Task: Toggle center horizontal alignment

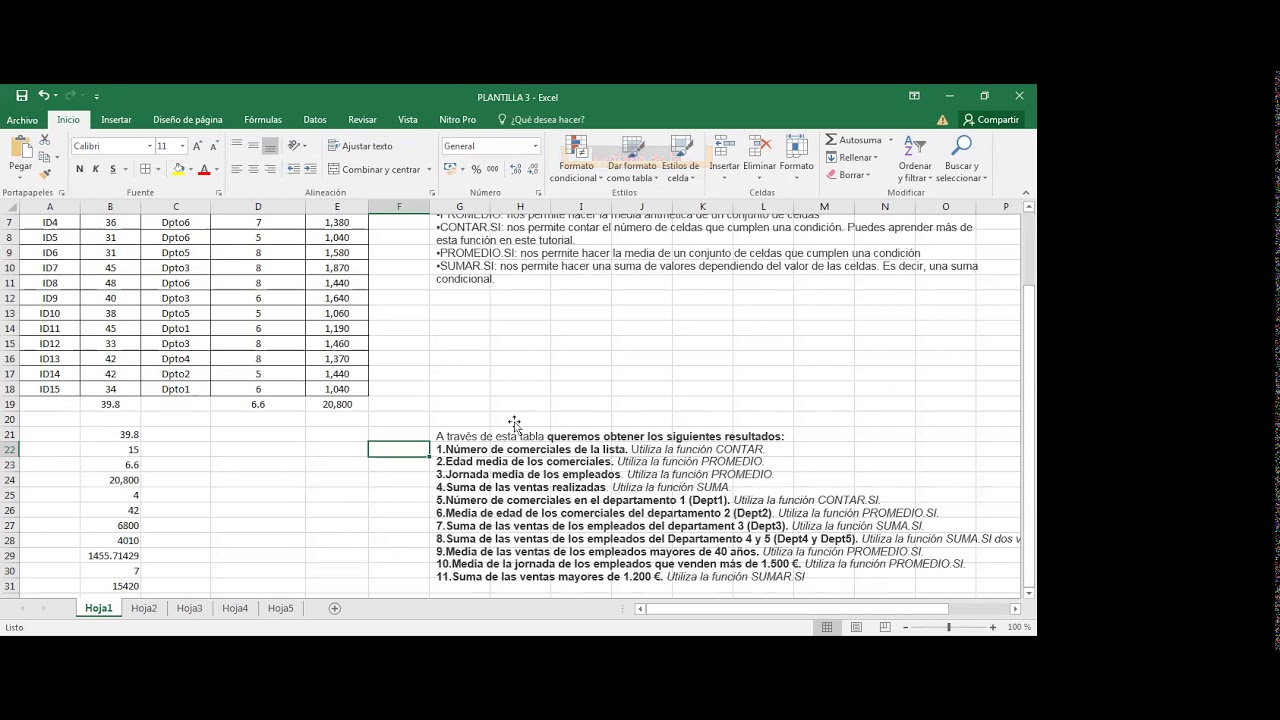Action: [x=253, y=169]
